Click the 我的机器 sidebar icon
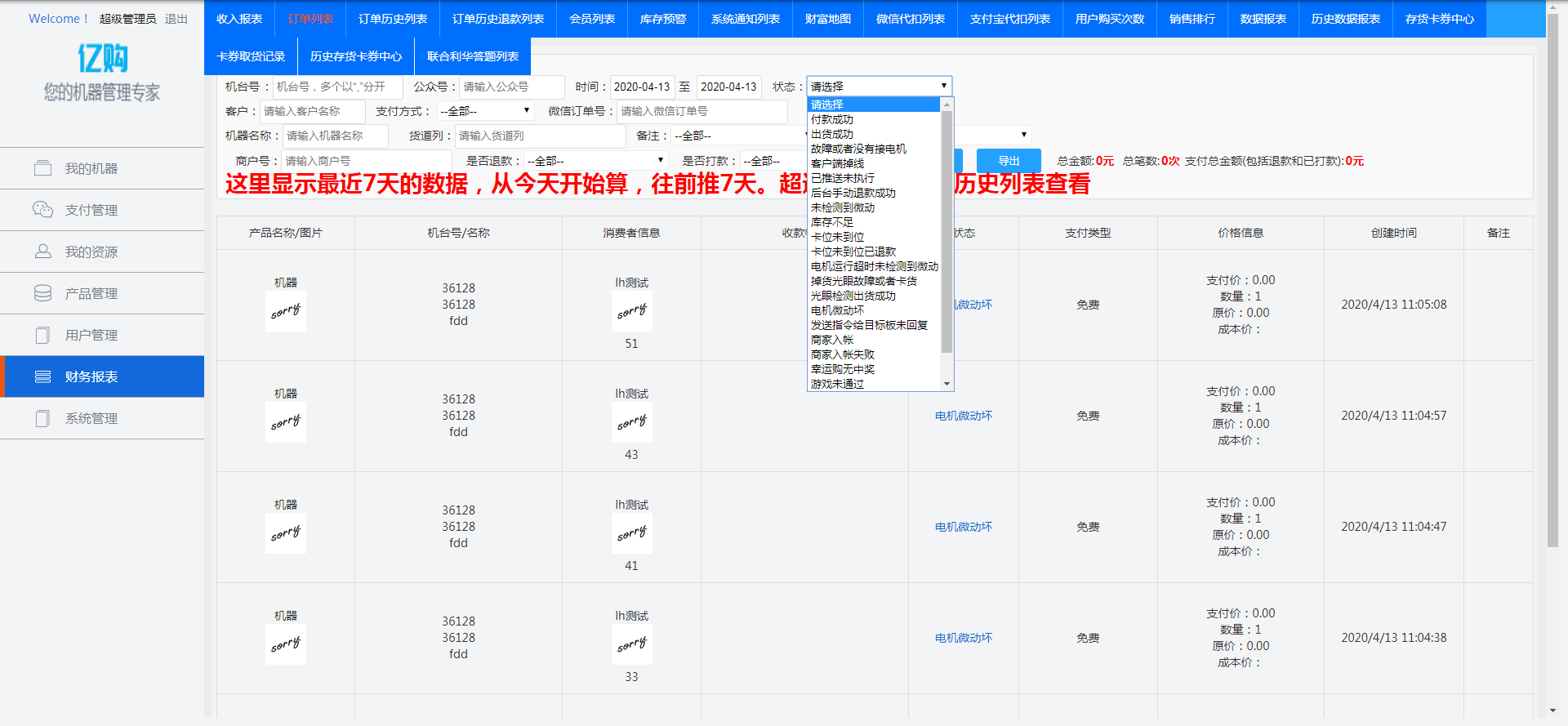 point(42,168)
